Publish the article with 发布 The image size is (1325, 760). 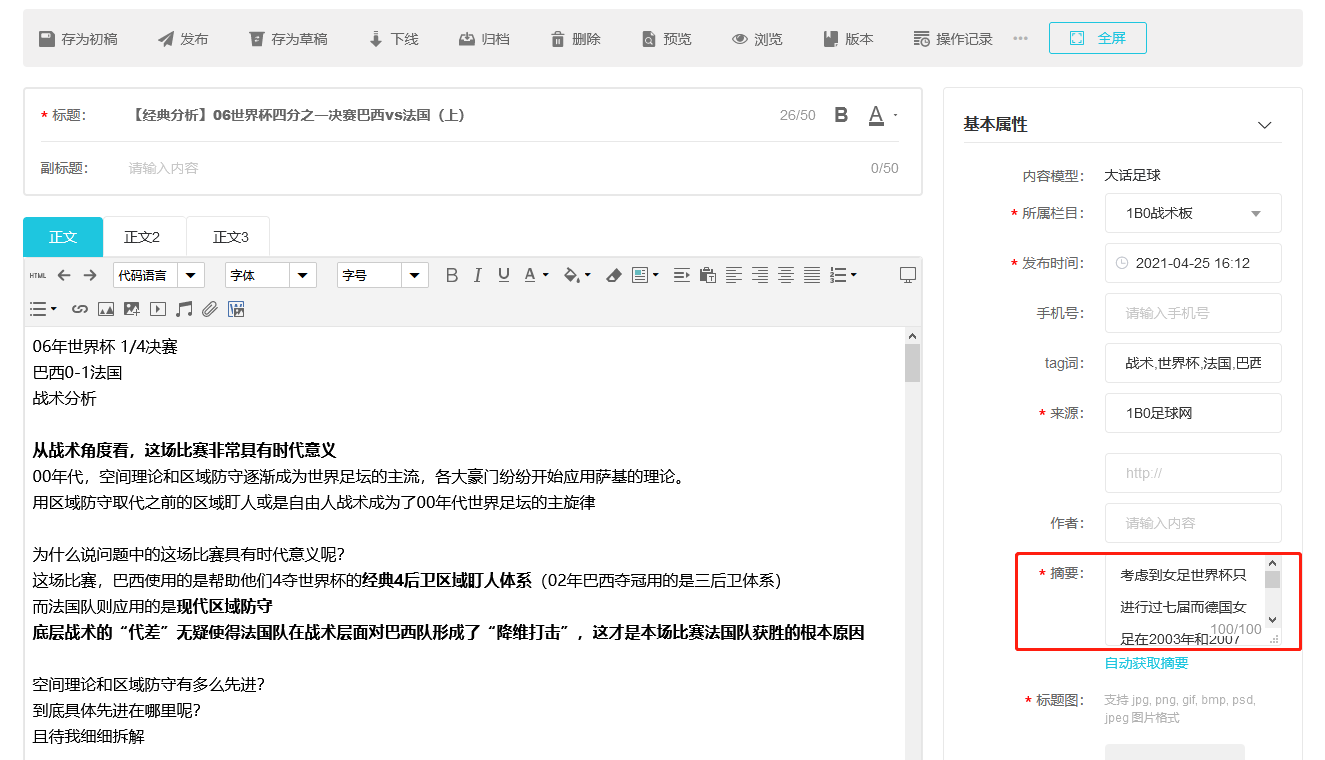[183, 39]
